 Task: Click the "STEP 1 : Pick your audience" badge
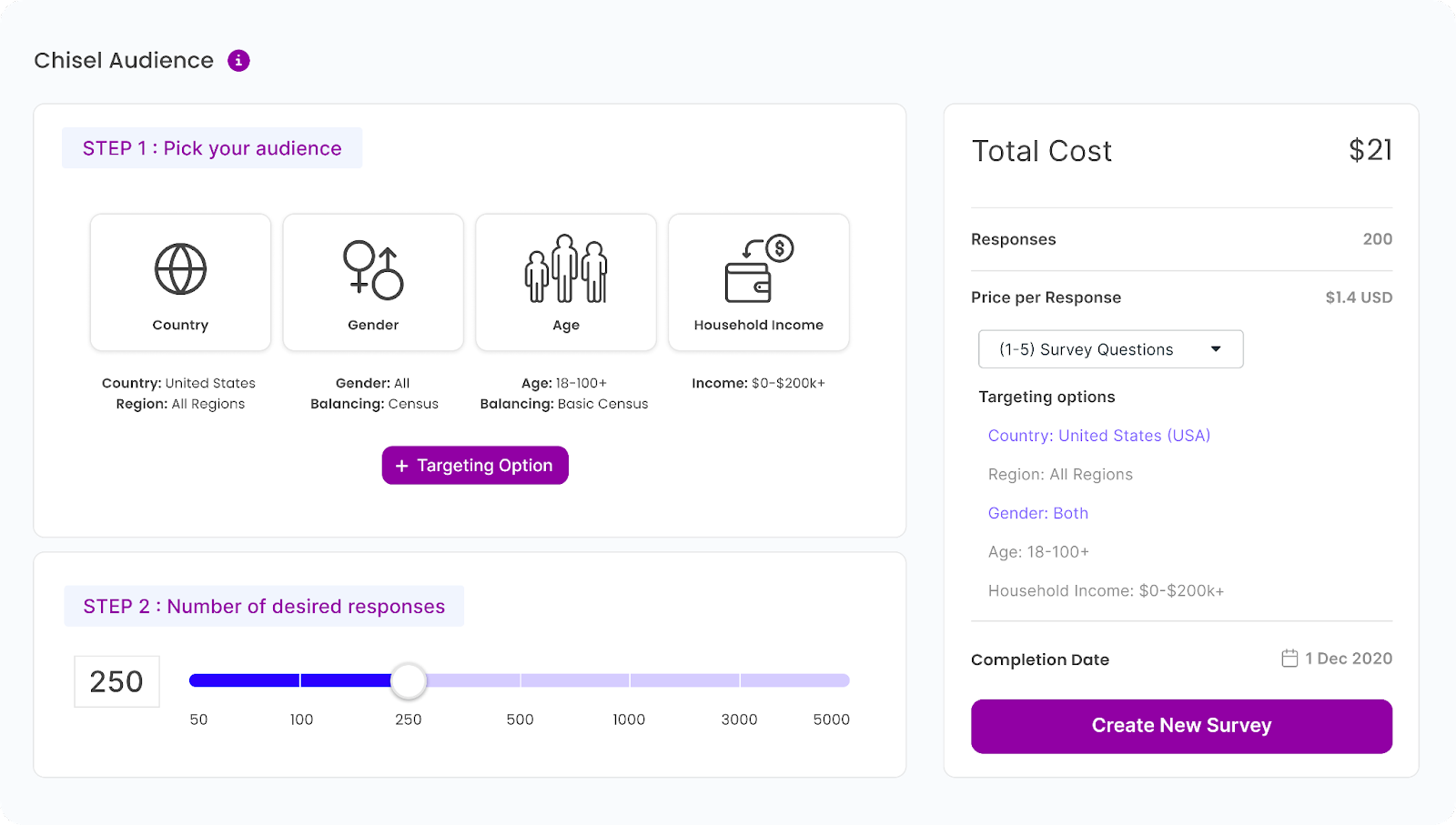tap(212, 147)
